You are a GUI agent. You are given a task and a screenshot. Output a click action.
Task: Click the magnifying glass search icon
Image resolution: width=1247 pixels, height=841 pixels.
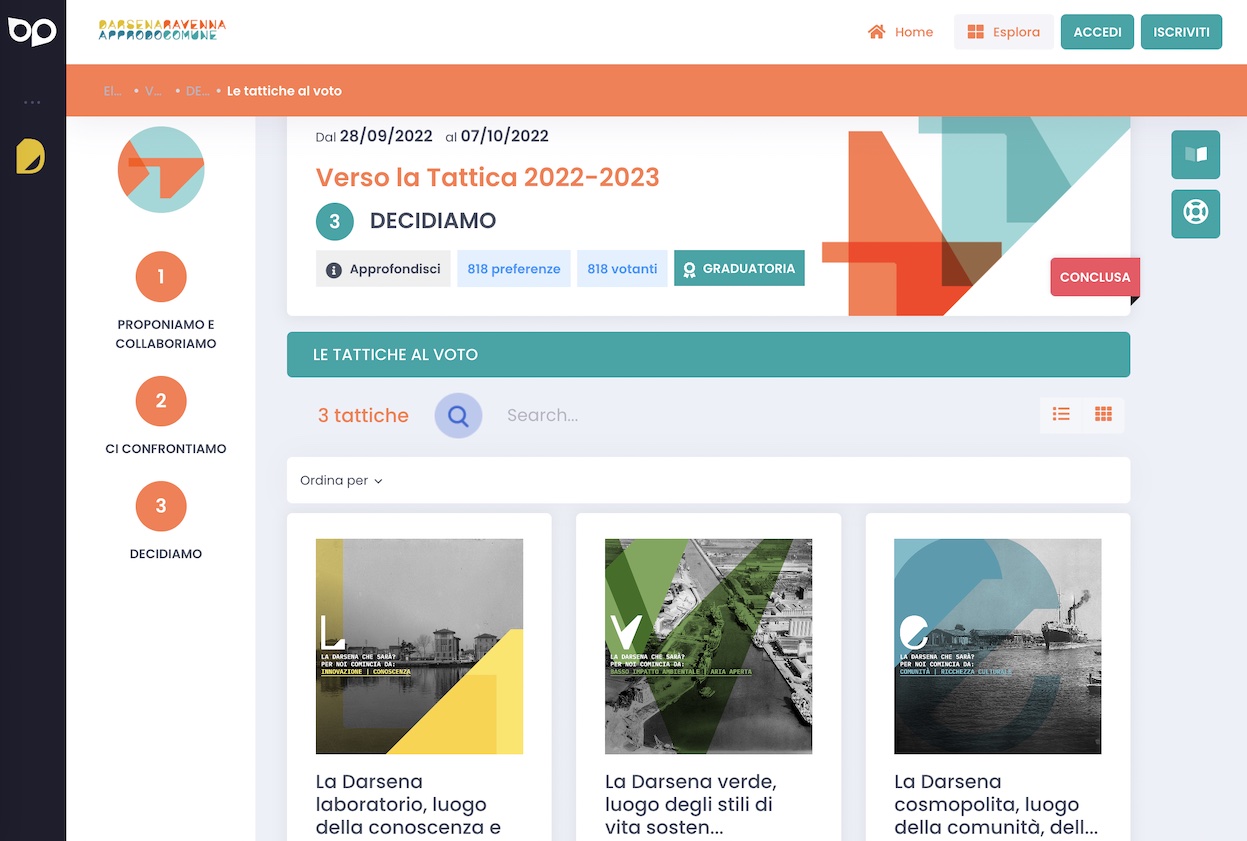(458, 415)
